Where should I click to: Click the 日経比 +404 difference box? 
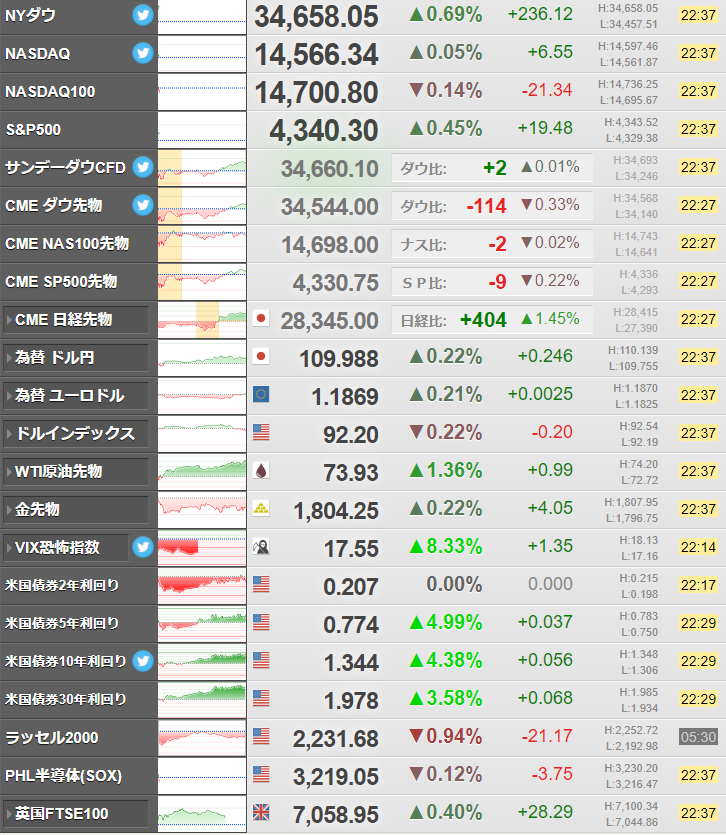492,320
